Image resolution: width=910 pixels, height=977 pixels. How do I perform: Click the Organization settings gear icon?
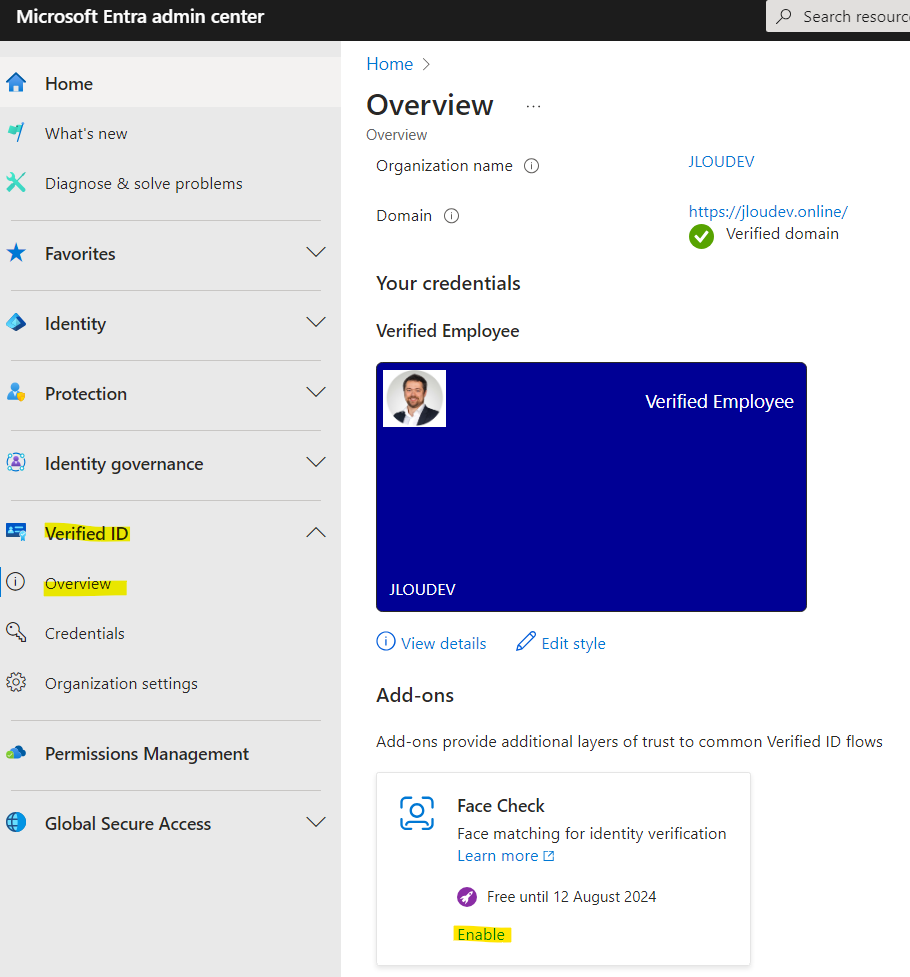16,682
